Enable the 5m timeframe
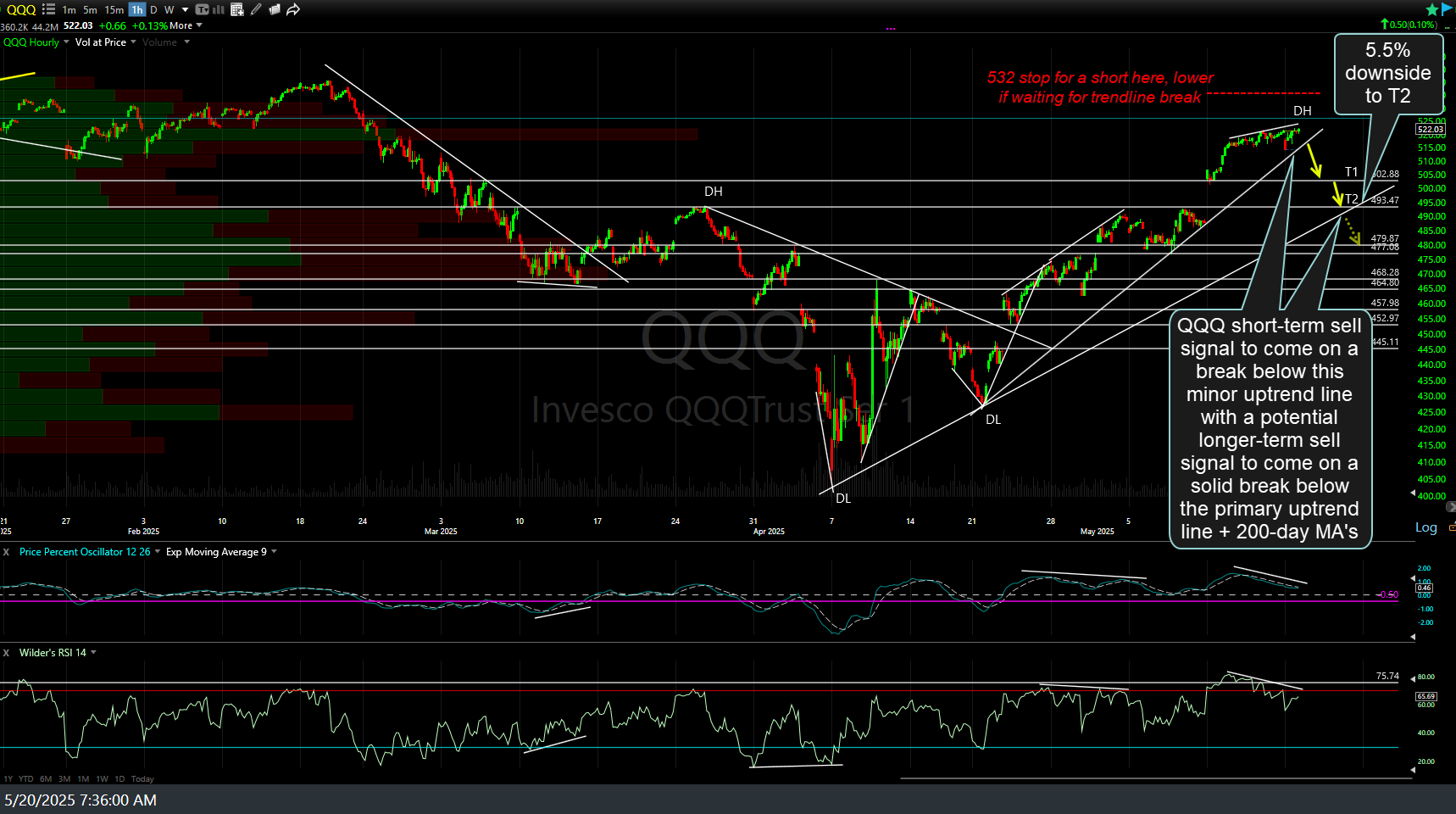This screenshot has height=814, width=1456. [x=90, y=9]
